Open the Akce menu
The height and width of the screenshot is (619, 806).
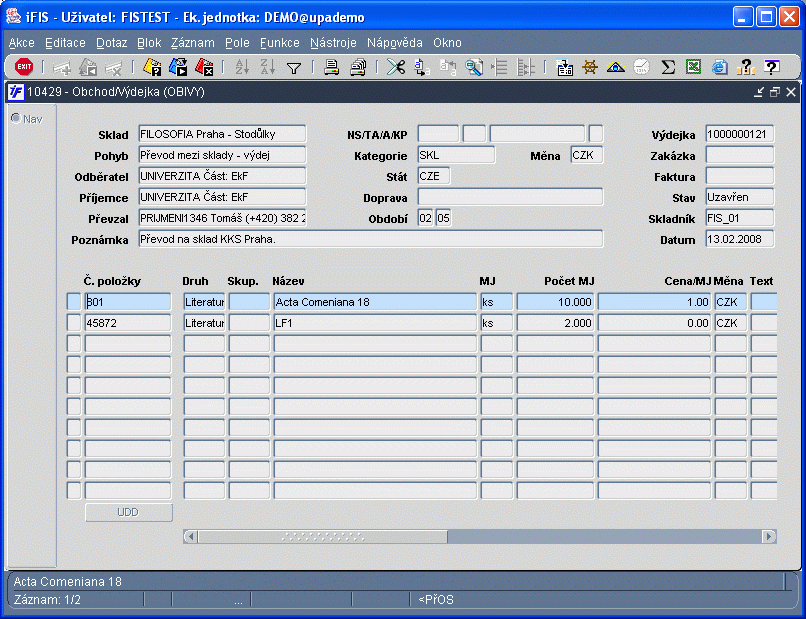tap(22, 43)
